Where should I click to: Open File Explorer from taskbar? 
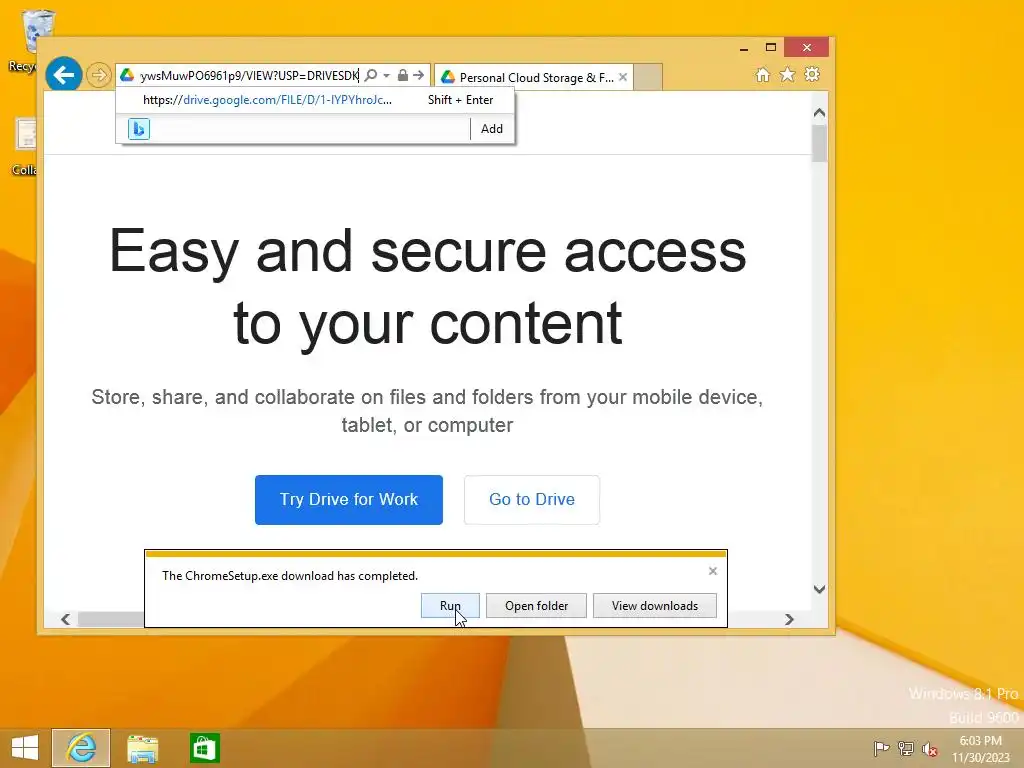(x=142, y=748)
